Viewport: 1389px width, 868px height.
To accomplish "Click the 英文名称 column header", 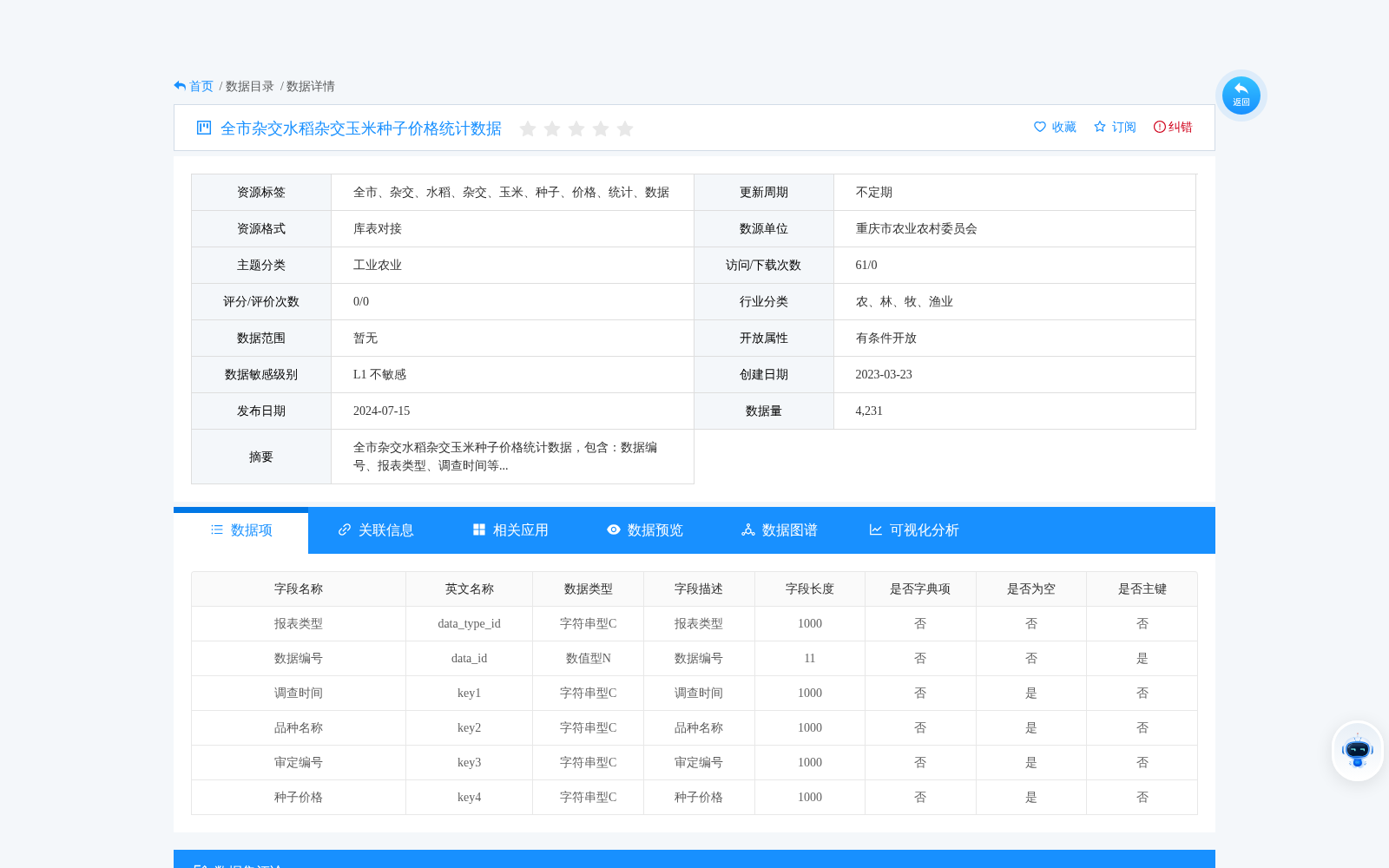I will [470, 589].
